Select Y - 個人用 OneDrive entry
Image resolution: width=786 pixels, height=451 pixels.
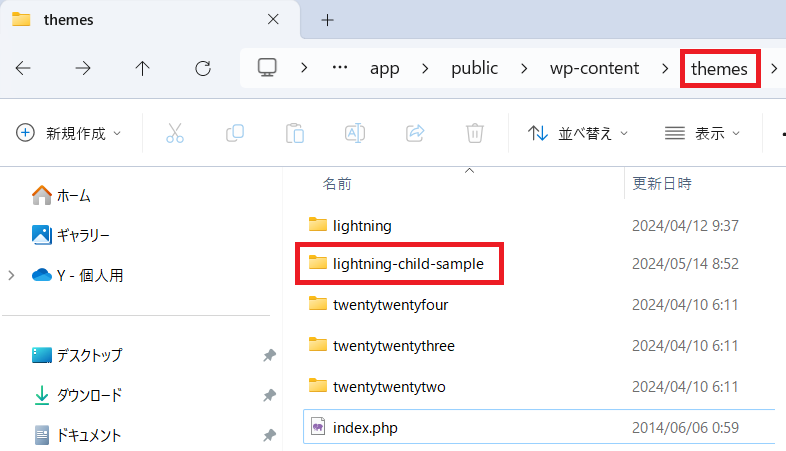(x=77, y=275)
